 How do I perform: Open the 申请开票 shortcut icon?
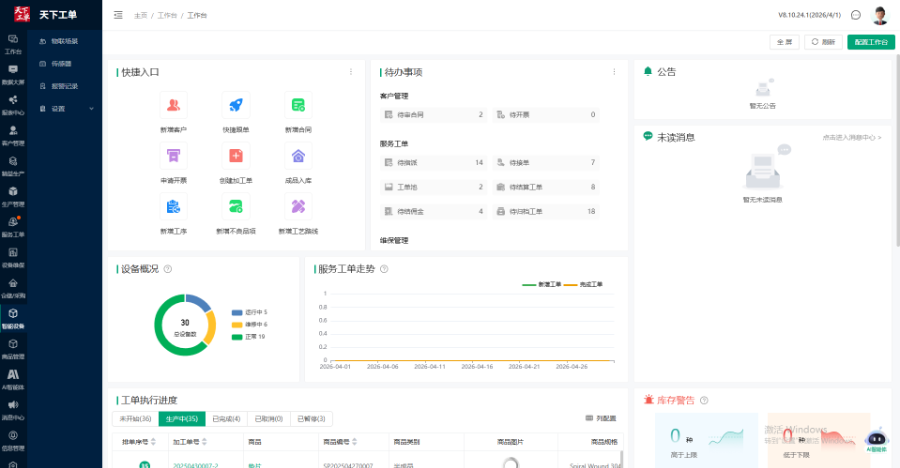[174, 155]
